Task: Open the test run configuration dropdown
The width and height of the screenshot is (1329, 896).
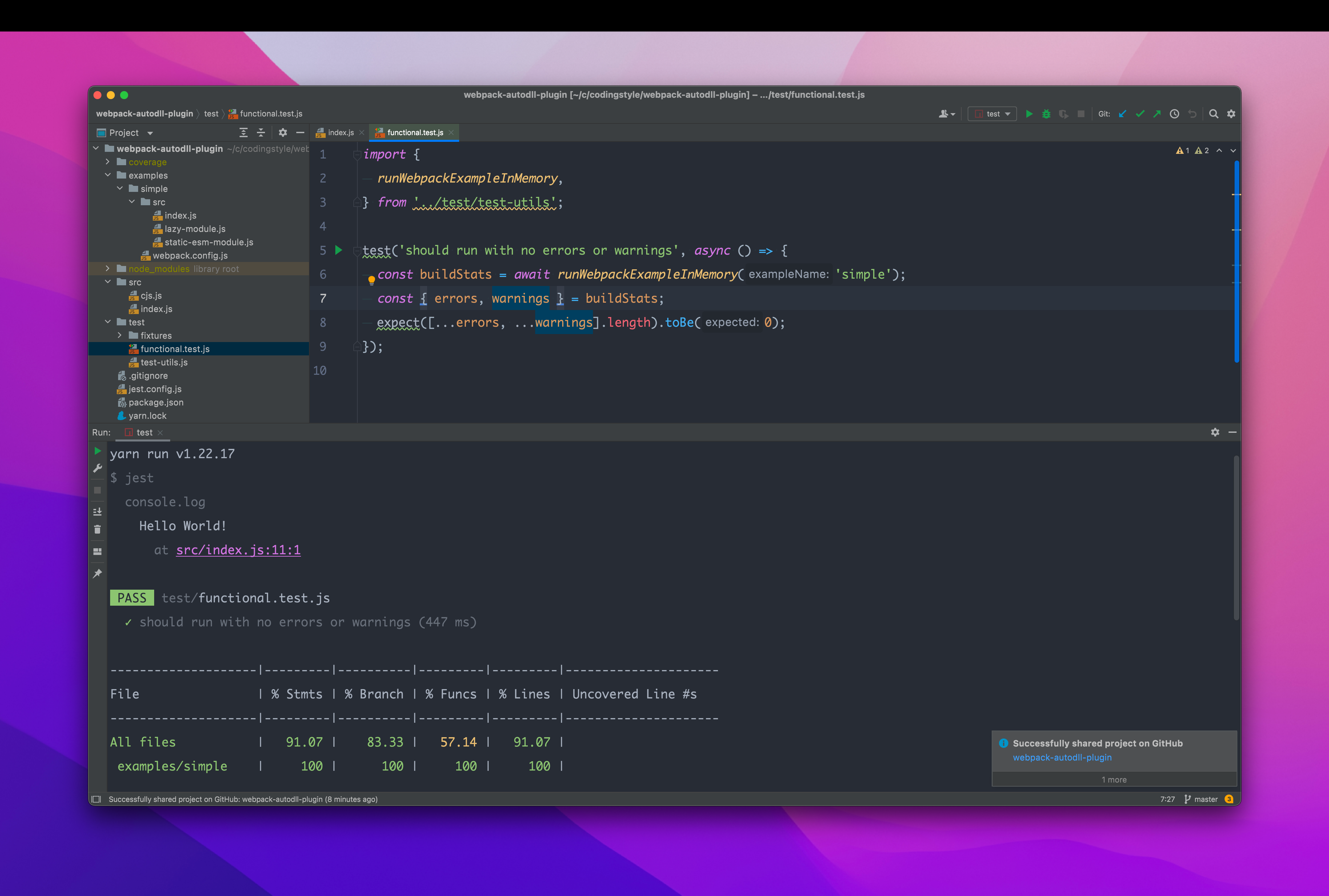Action: [992, 114]
